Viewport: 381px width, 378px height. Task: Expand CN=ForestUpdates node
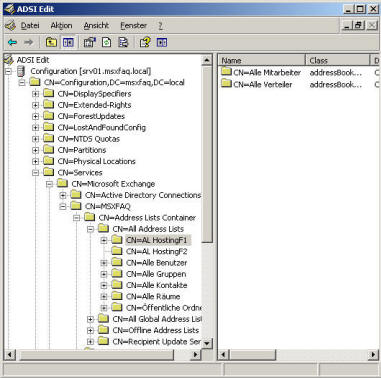36,116
